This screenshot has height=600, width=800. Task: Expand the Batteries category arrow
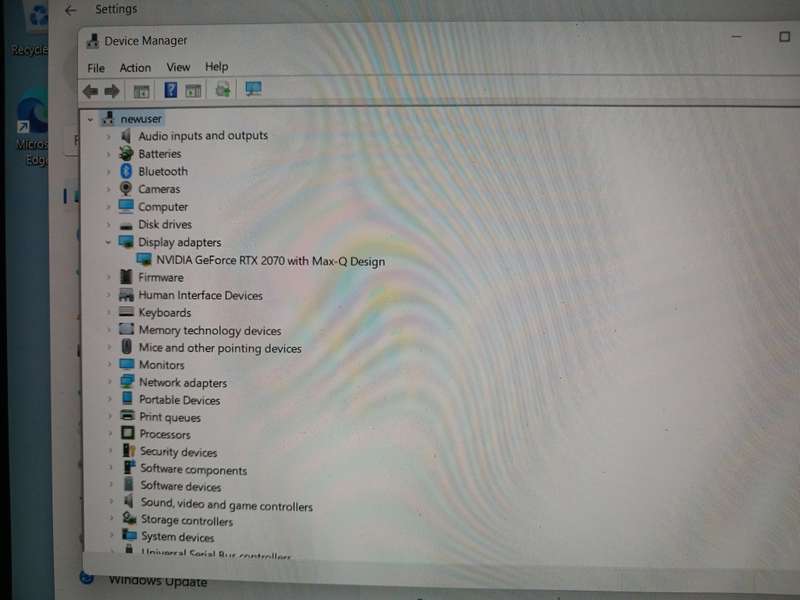(x=108, y=154)
